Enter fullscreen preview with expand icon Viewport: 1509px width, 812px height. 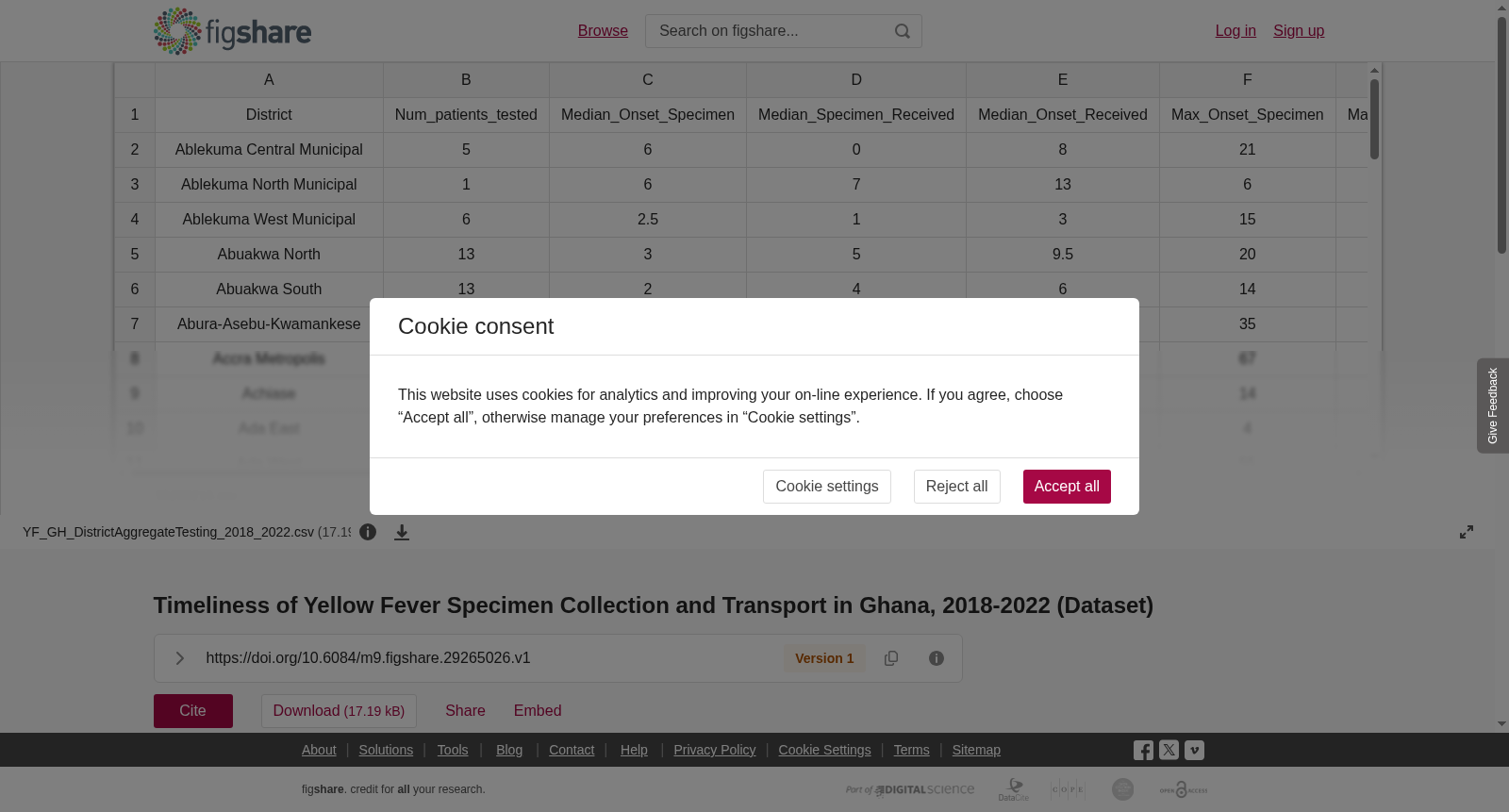pos(1467,532)
